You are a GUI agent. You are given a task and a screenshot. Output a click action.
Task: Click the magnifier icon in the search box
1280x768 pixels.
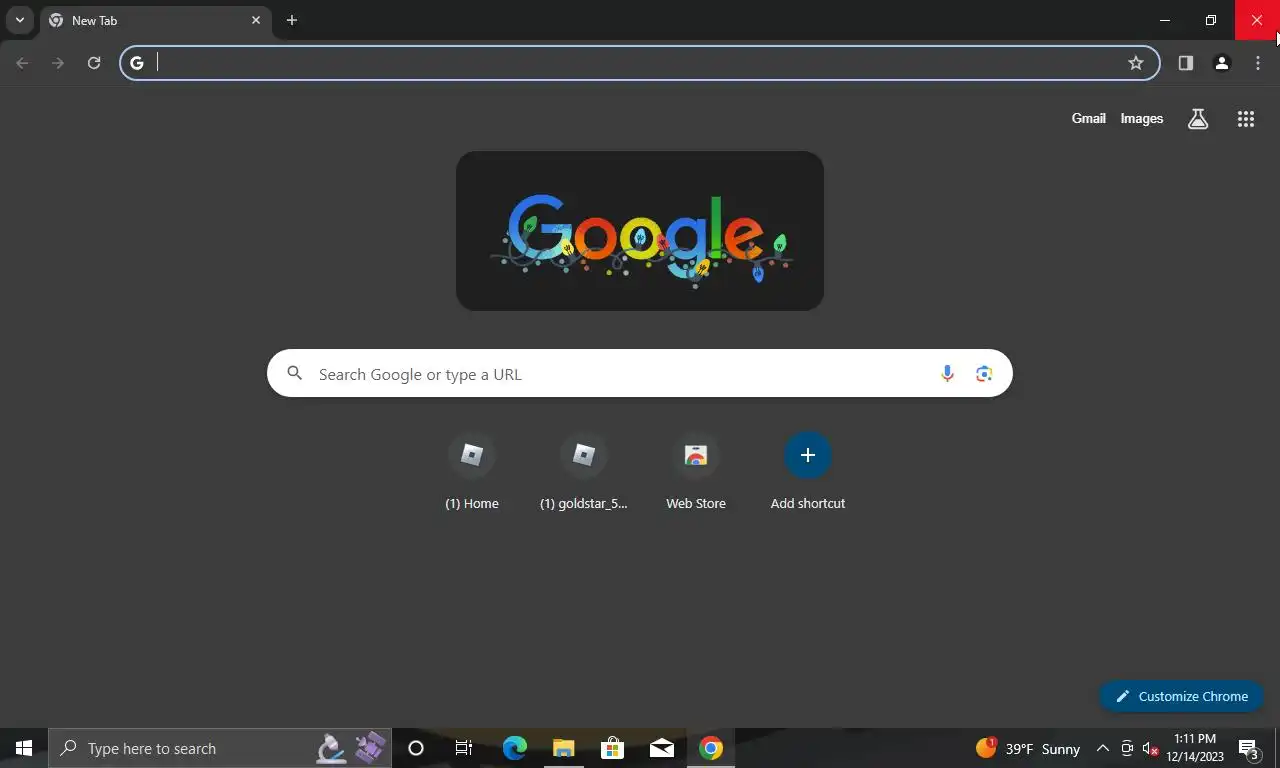[294, 373]
